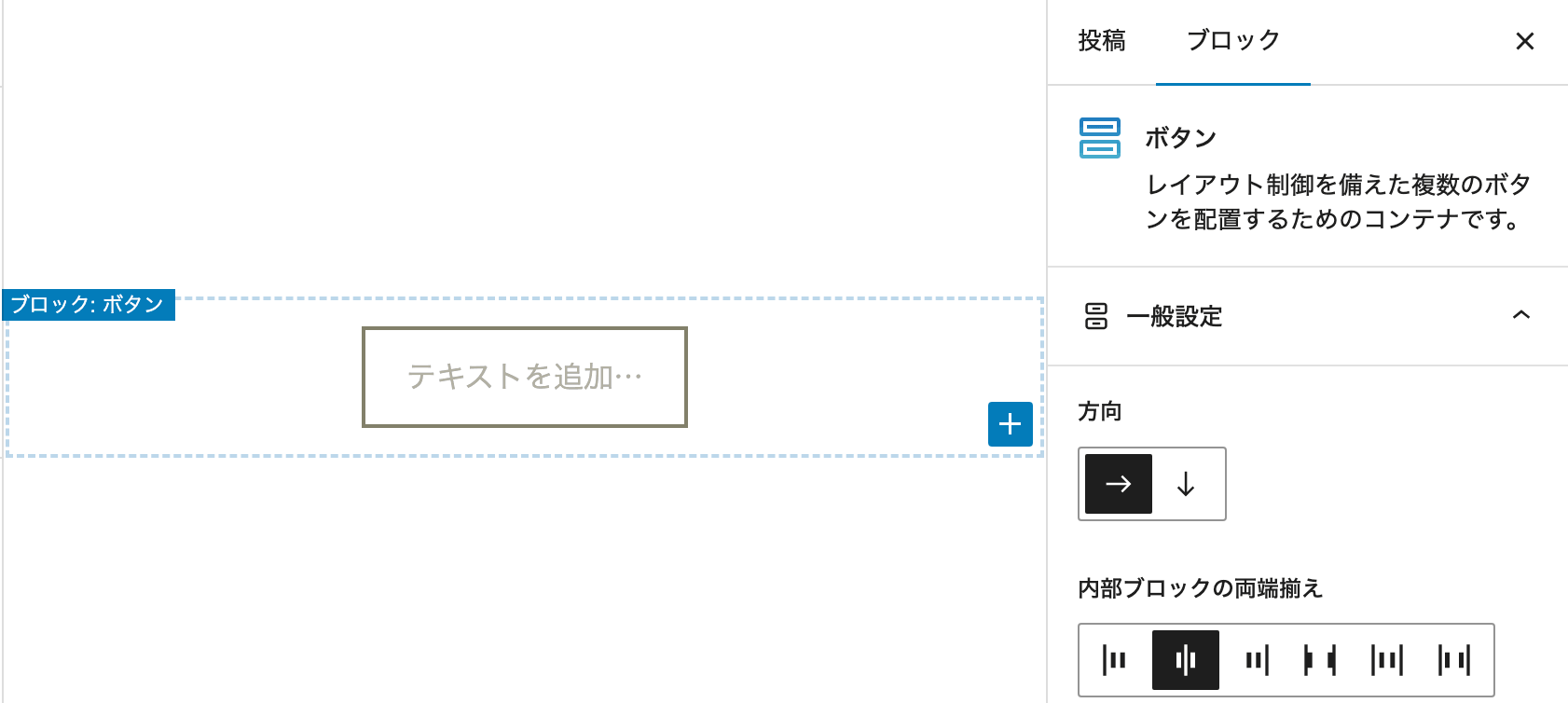Click the fifth justification option icon
The width and height of the screenshot is (1568, 703).
tap(1387, 660)
